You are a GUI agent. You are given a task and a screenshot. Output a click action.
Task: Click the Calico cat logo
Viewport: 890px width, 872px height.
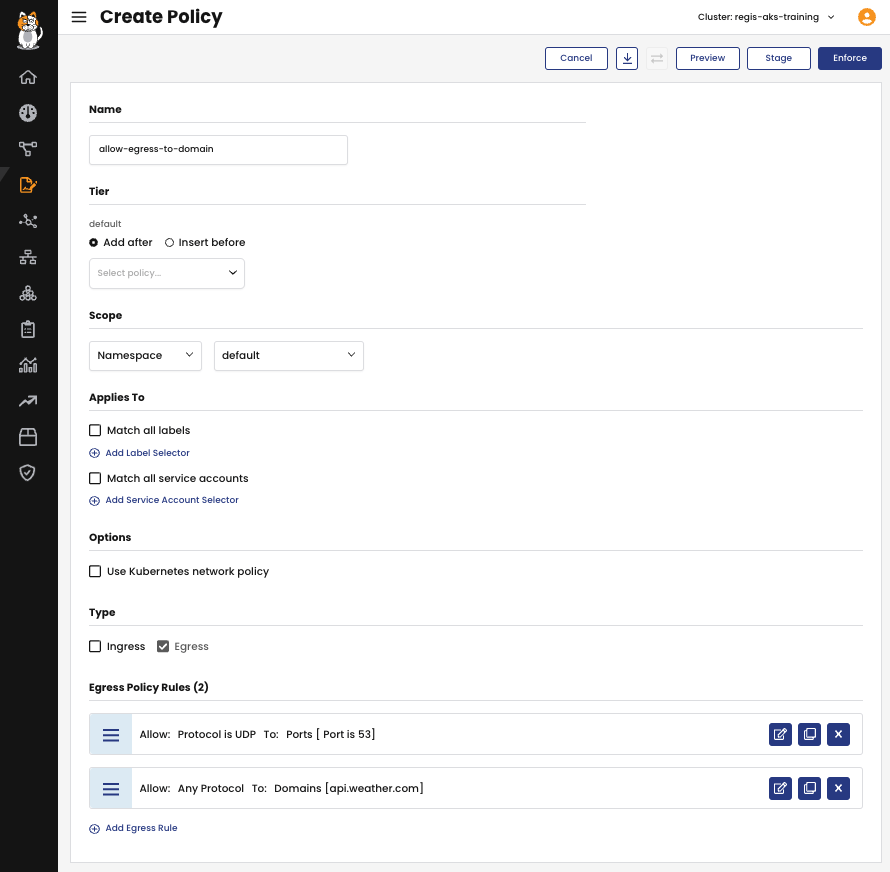[x=28, y=30]
